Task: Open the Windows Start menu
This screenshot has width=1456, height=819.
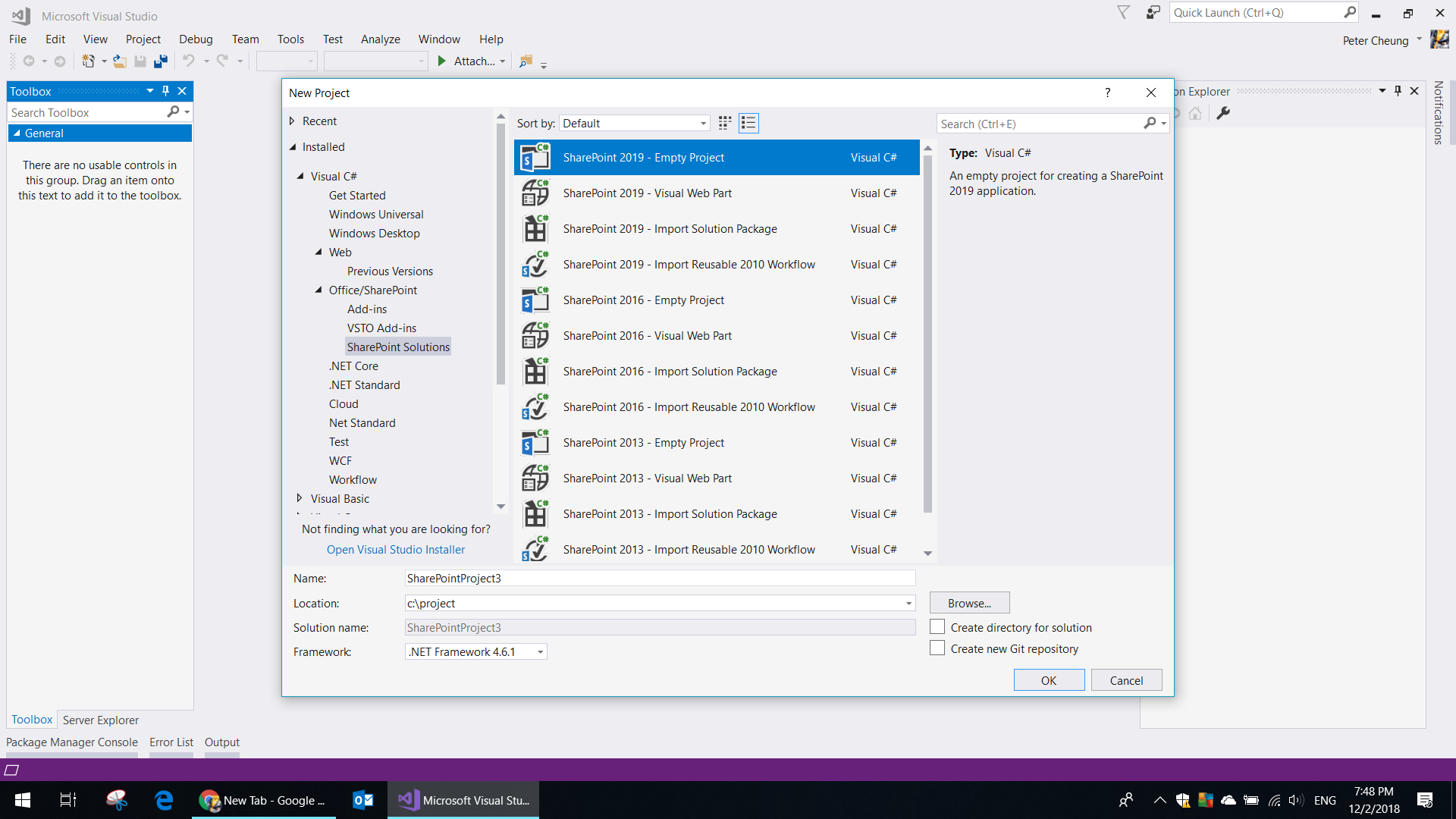Action: 23,800
